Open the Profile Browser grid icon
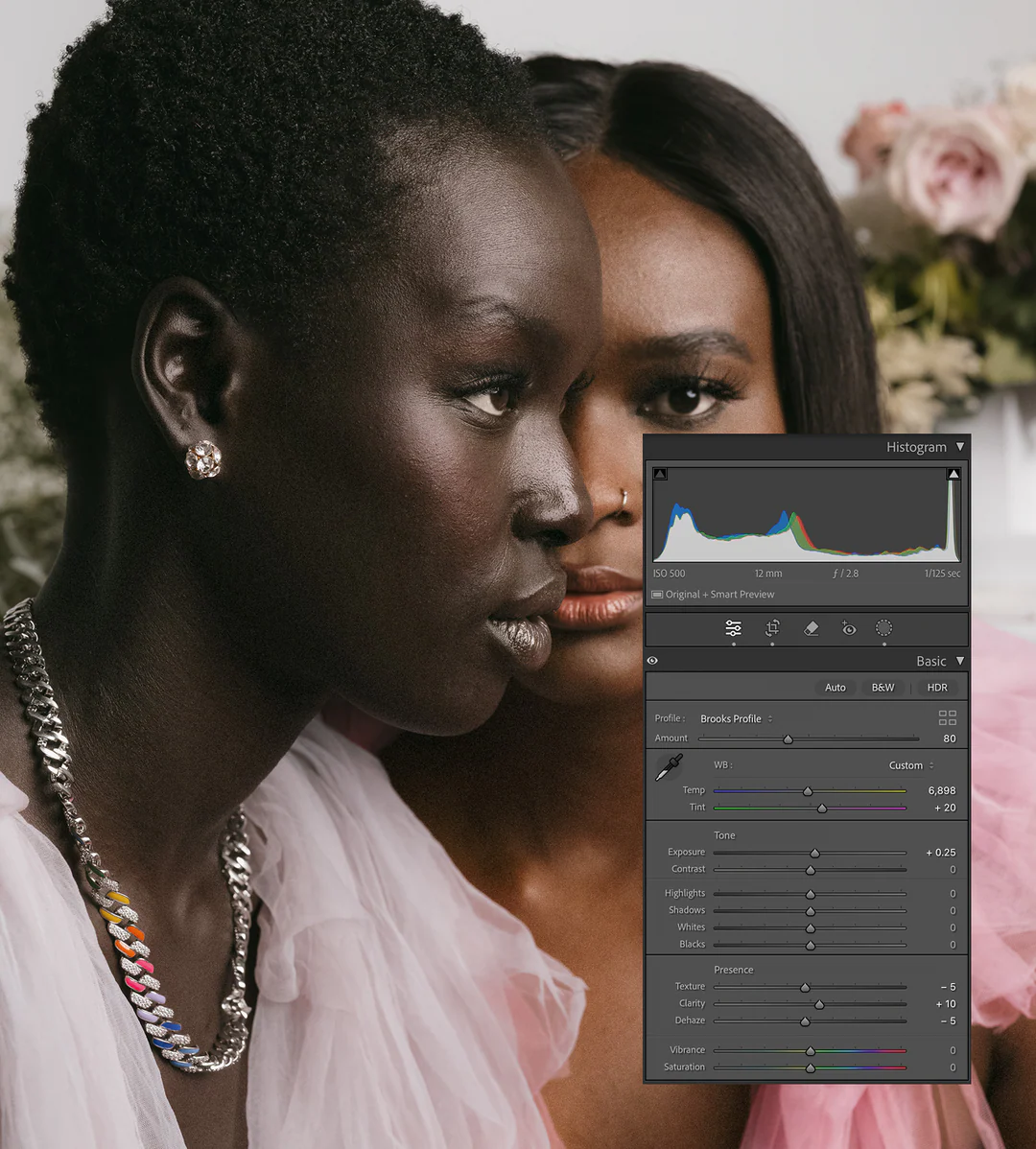This screenshot has height=1149, width=1036. point(947,718)
